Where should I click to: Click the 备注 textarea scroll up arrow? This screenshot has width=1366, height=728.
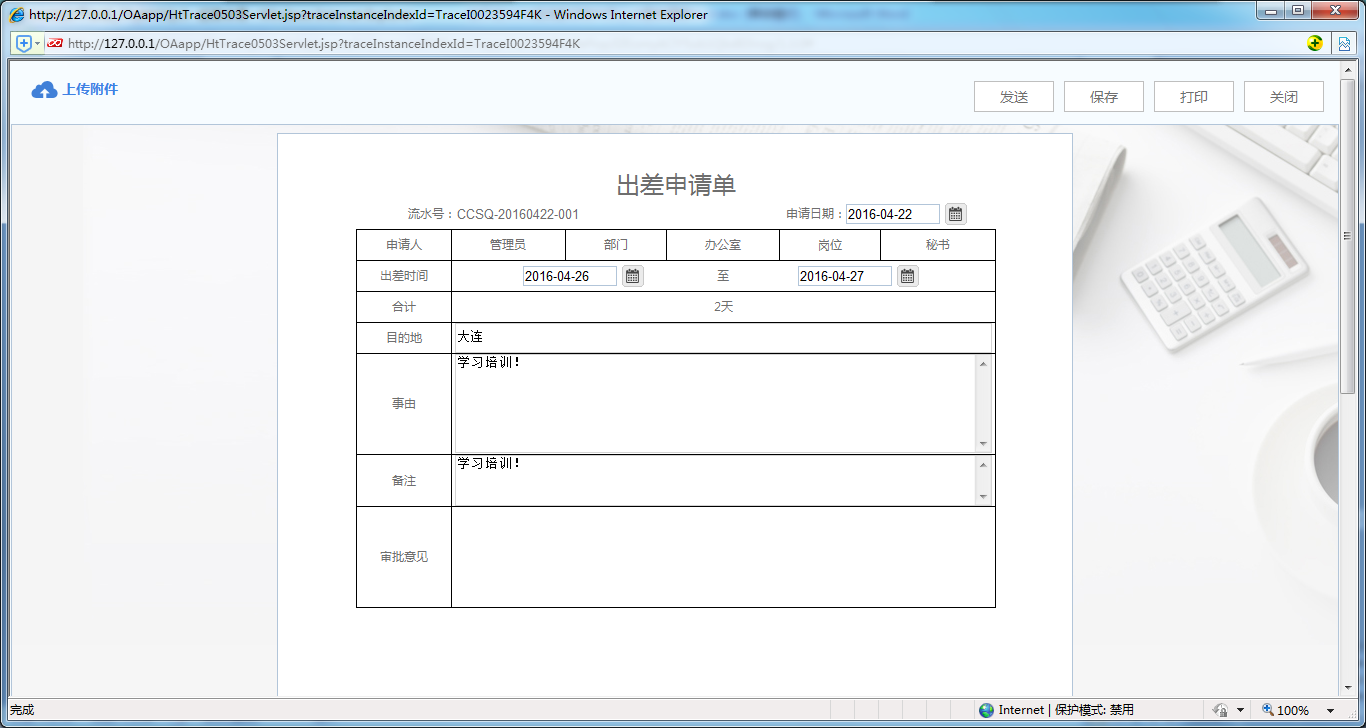(983, 465)
